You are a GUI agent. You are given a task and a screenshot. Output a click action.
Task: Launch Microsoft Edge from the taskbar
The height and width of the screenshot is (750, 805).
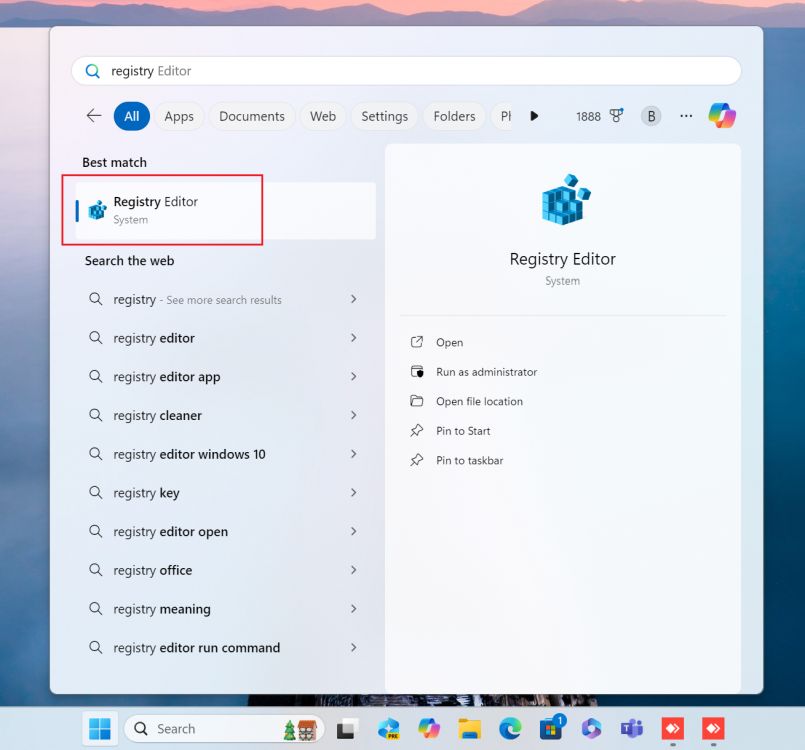[510, 729]
